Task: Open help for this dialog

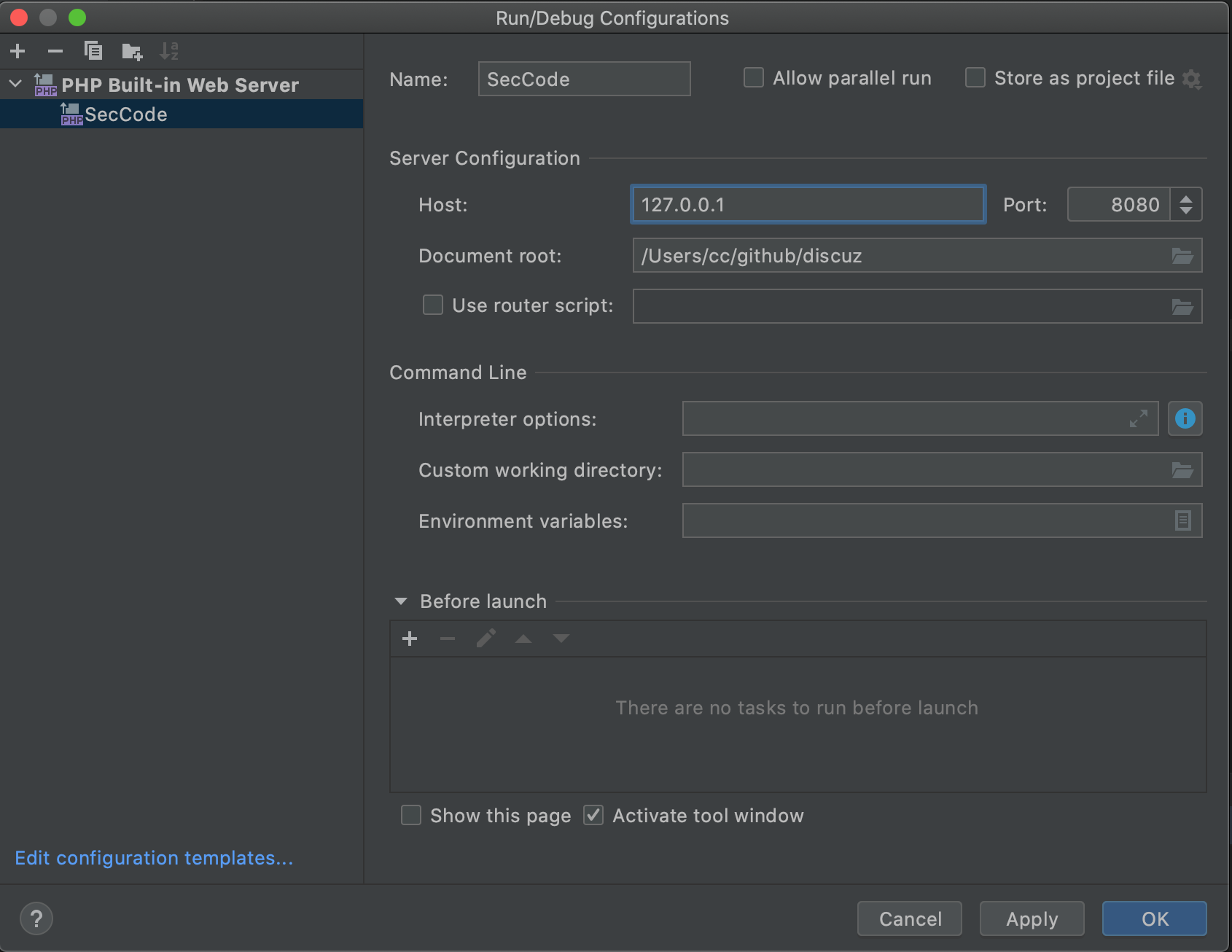Action: 36,918
